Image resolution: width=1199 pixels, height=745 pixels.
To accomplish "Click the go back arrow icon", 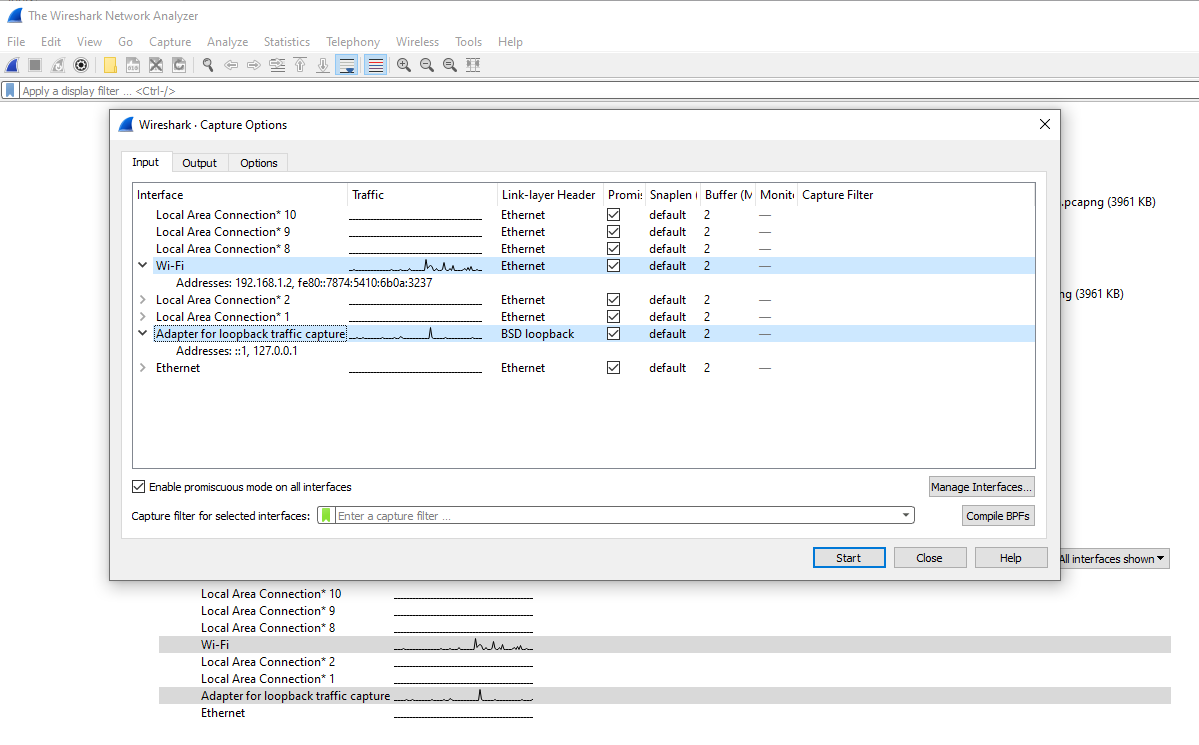I will click(x=231, y=65).
